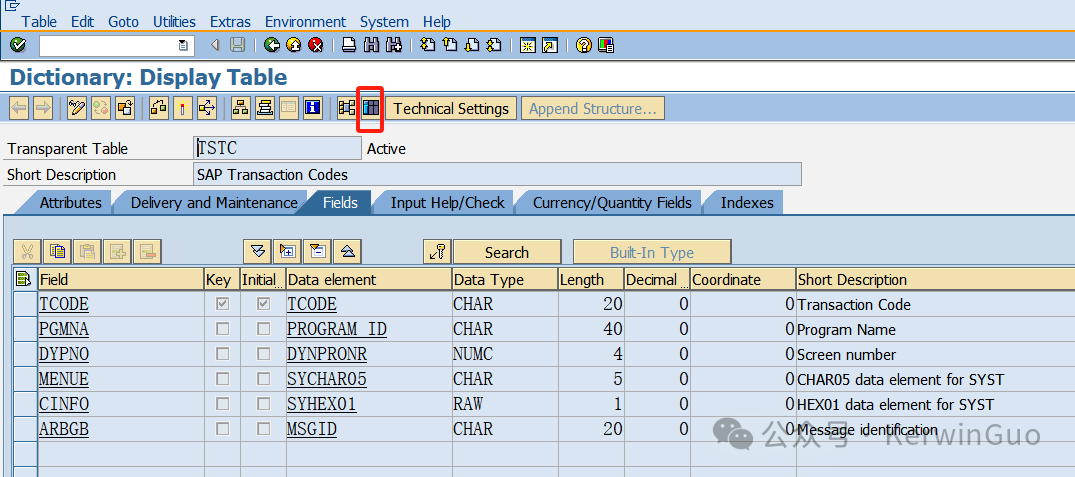
Task: Go to First Page icon
Action: coord(428,46)
